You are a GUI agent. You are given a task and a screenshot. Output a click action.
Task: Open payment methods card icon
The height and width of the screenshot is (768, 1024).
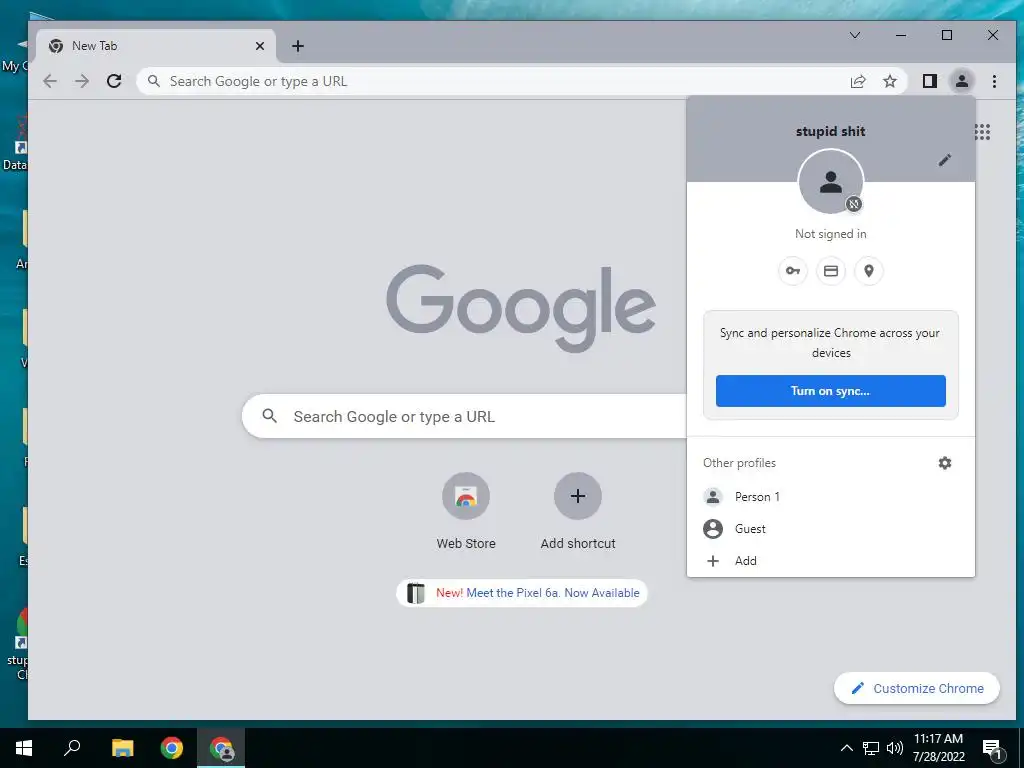coord(831,271)
